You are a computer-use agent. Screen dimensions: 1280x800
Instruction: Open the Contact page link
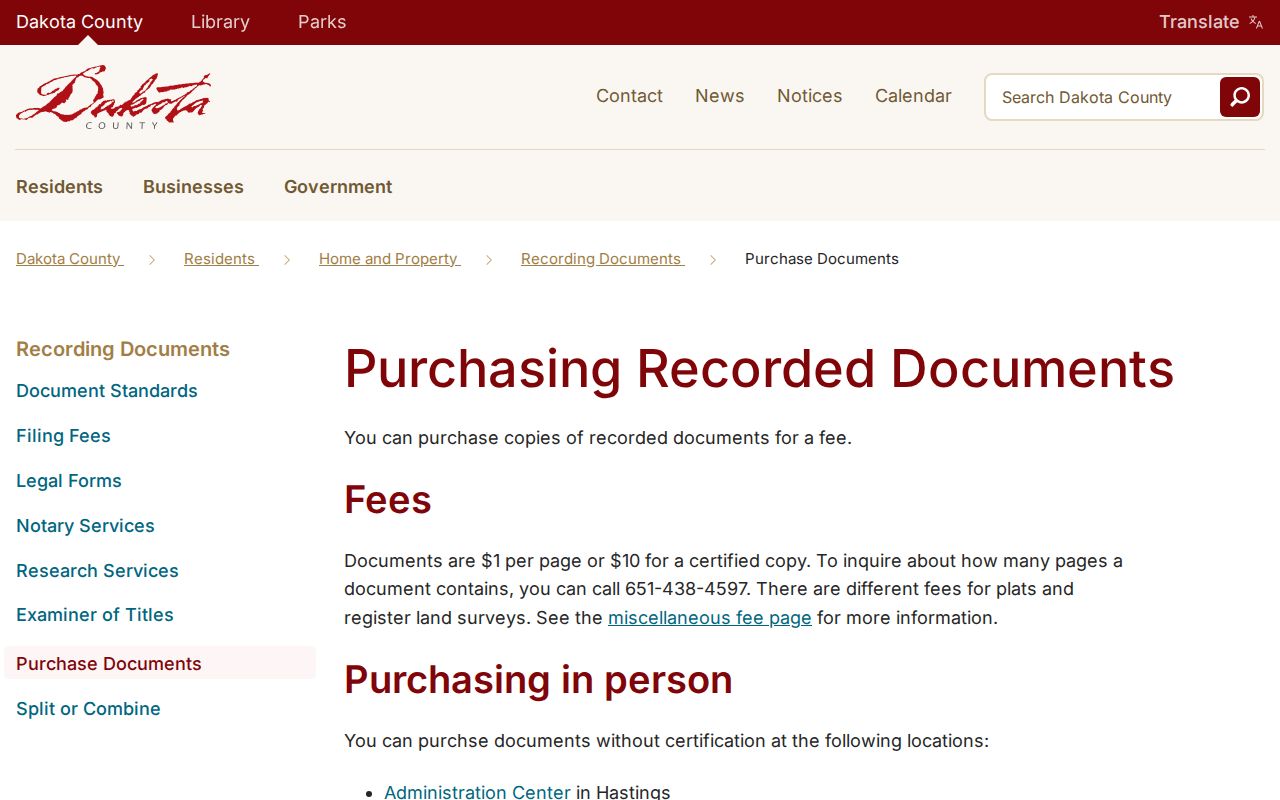629,96
